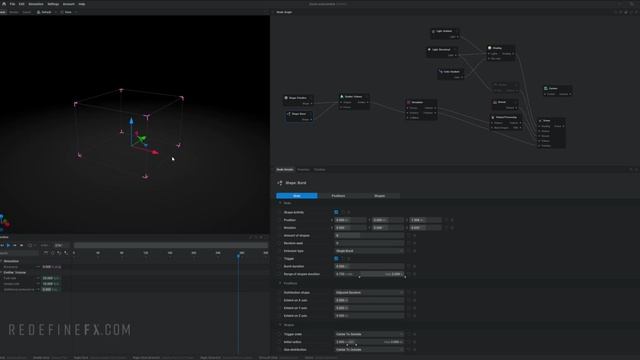Click the Position Y value field
The height and width of the screenshot is (360, 640).
pos(388,220)
